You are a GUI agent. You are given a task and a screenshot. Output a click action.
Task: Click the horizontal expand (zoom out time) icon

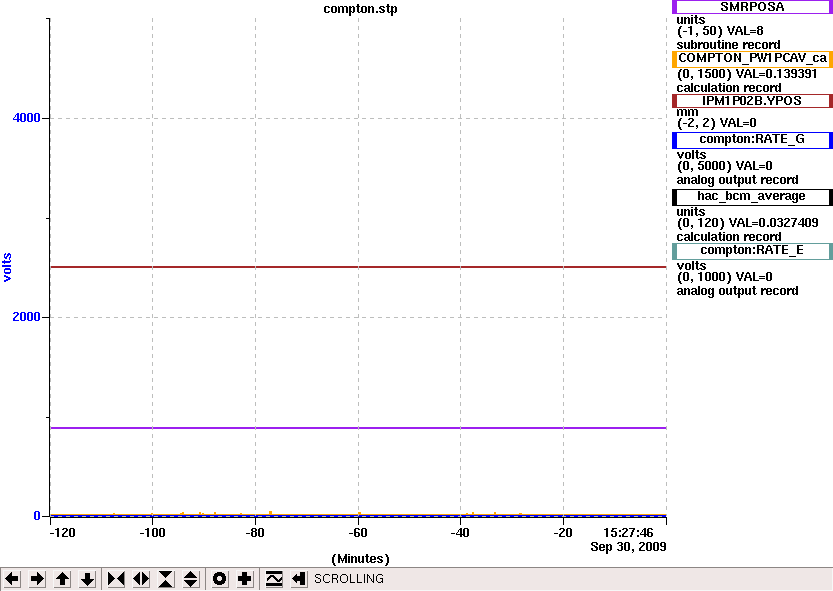[x=141, y=579]
